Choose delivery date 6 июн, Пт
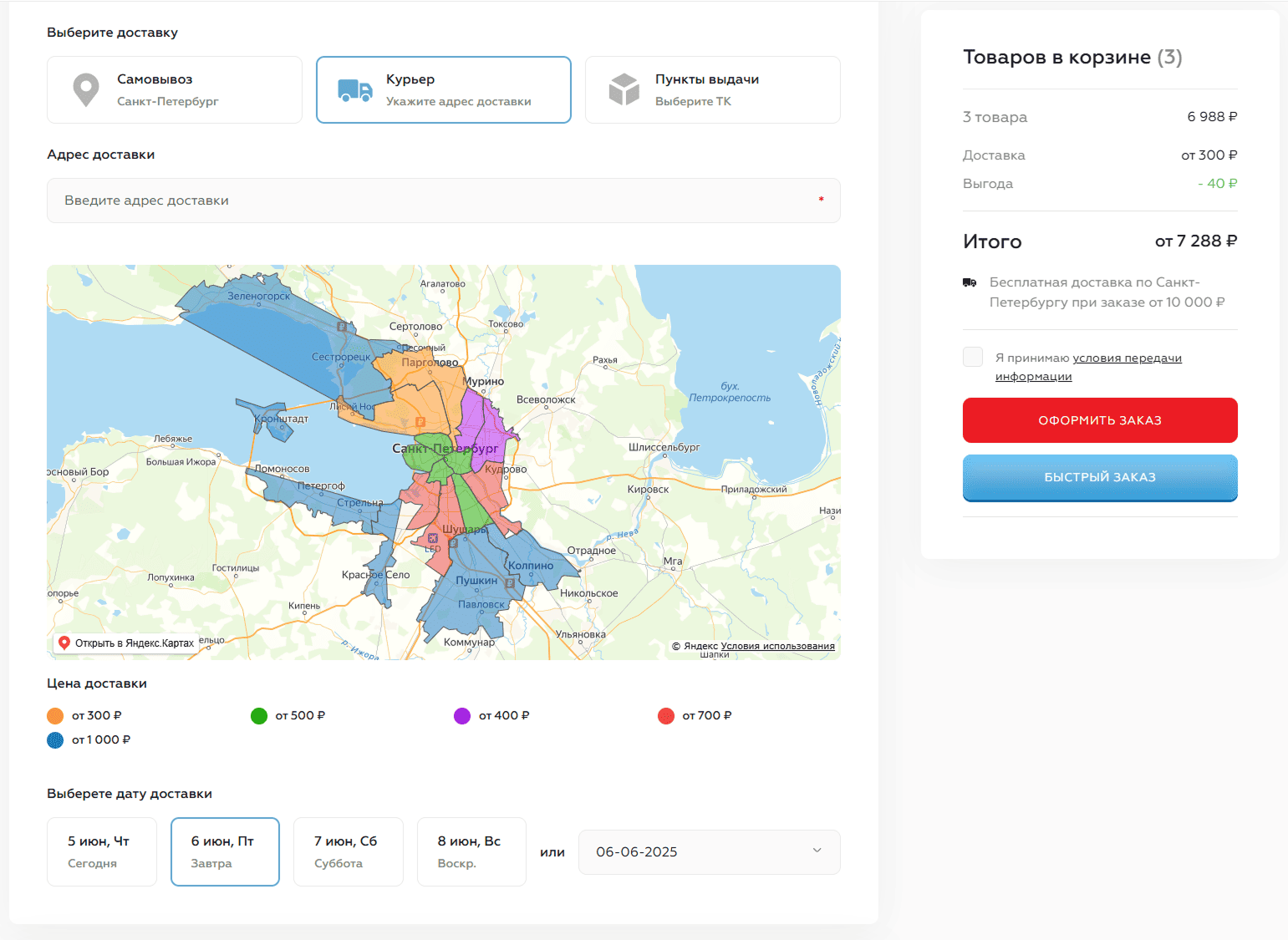This screenshot has height=940, width=1288. [x=225, y=851]
